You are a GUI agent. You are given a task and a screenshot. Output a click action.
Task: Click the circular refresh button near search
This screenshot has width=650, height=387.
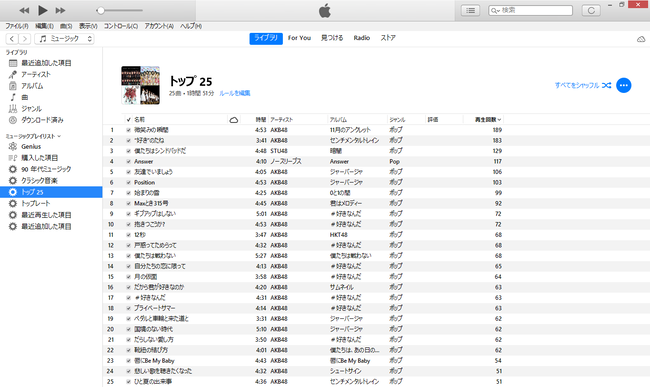click(x=591, y=10)
